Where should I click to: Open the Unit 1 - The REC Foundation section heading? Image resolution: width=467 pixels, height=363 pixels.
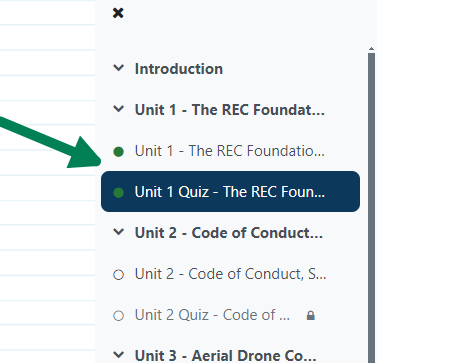[230, 110]
